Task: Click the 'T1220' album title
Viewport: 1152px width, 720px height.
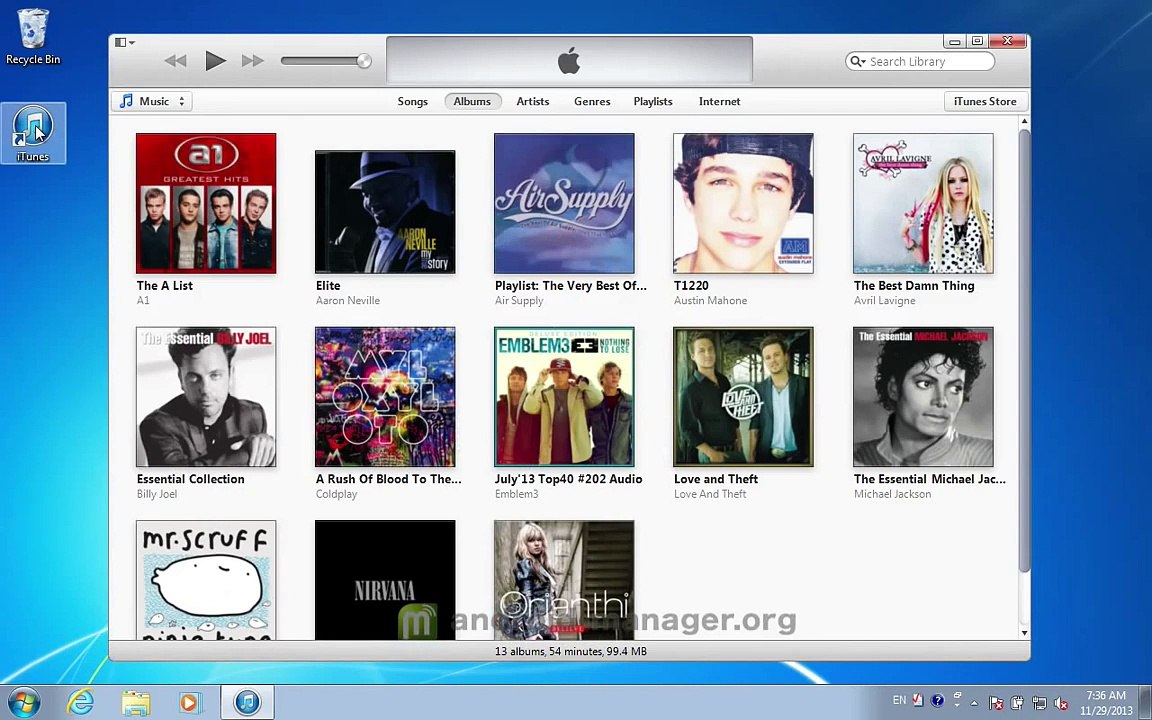Action: tap(691, 286)
